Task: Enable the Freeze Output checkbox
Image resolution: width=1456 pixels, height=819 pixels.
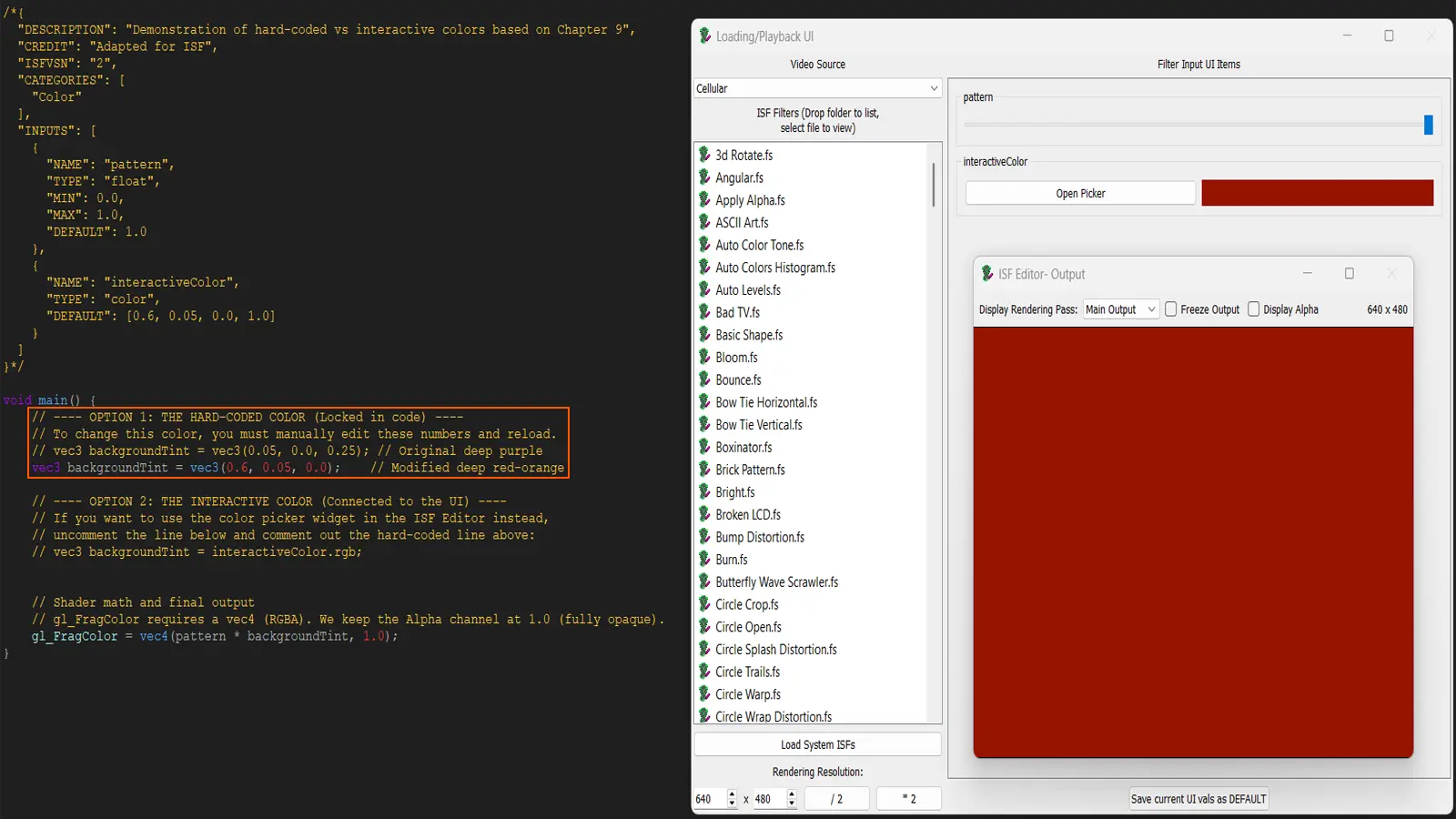Action: pos(1171,309)
